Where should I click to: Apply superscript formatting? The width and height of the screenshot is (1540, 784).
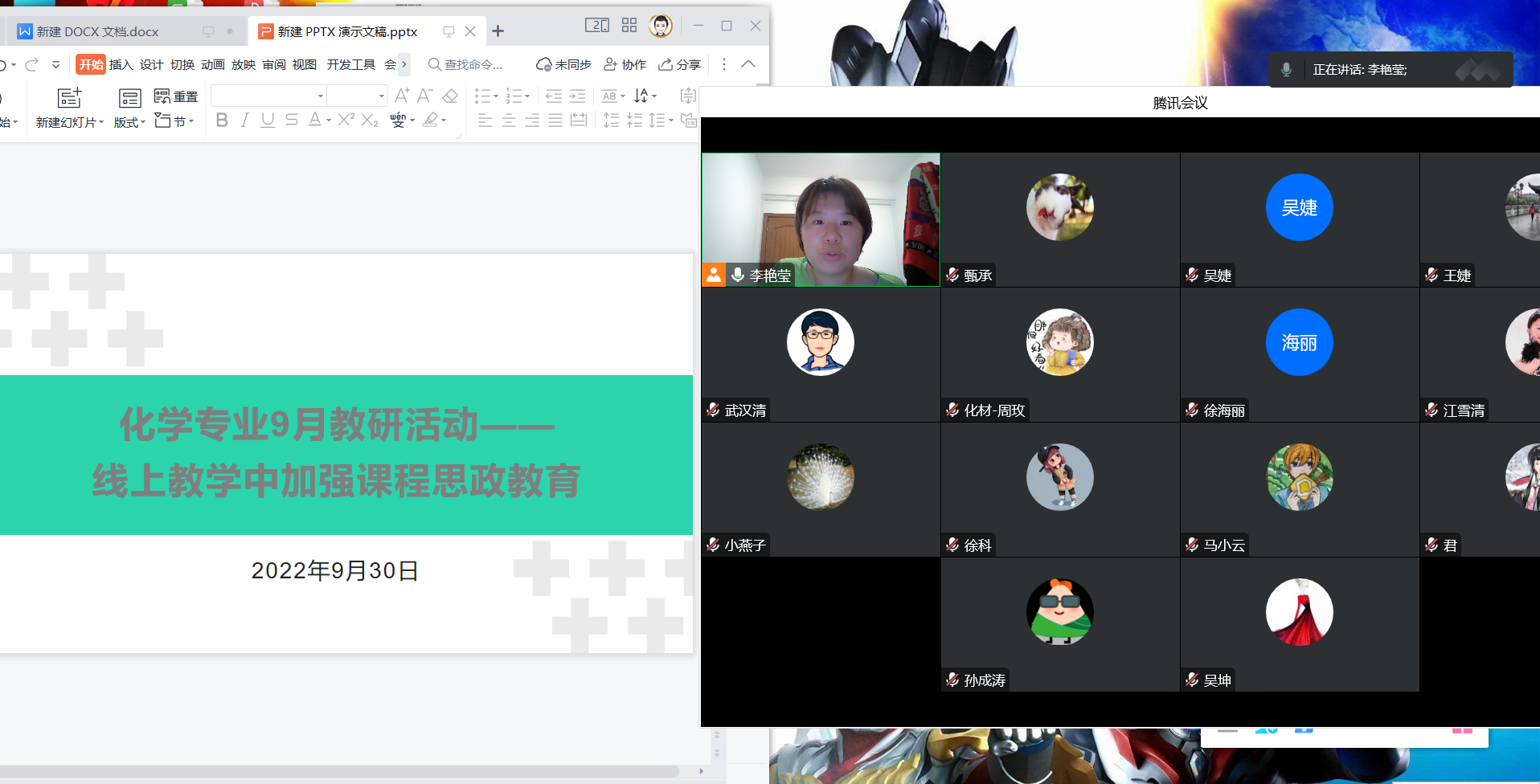click(x=346, y=120)
